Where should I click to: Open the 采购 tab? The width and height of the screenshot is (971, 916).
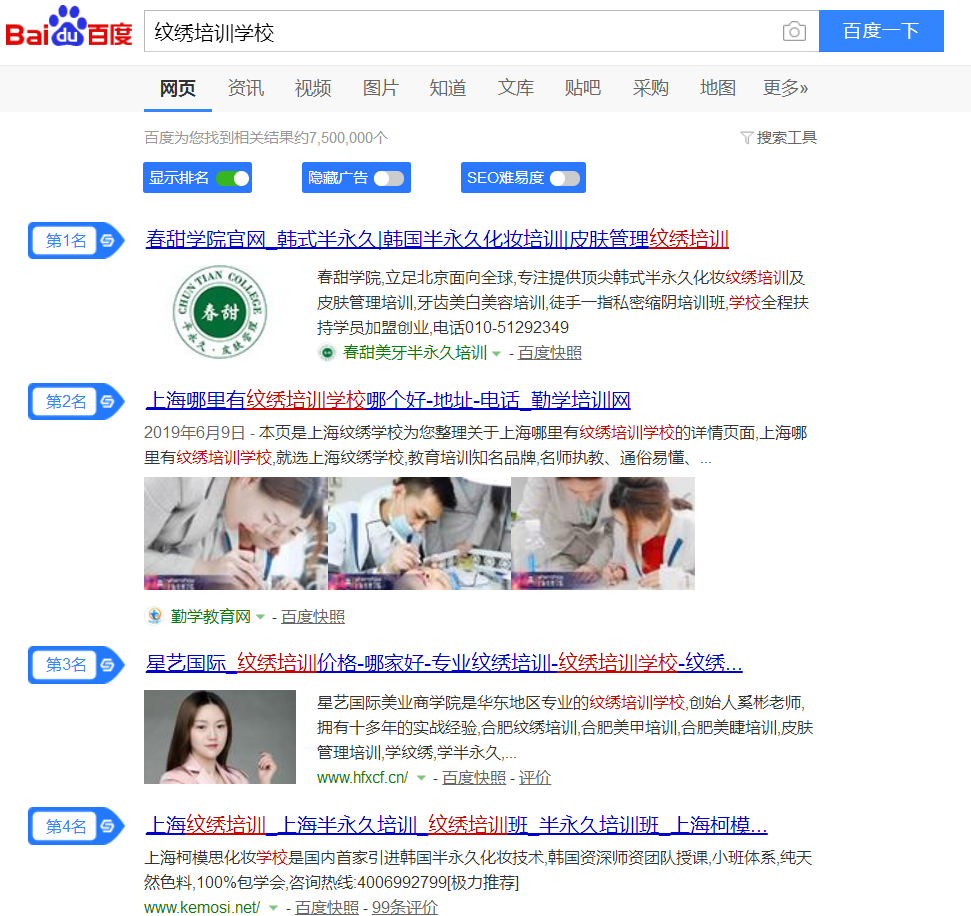(651, 88)
